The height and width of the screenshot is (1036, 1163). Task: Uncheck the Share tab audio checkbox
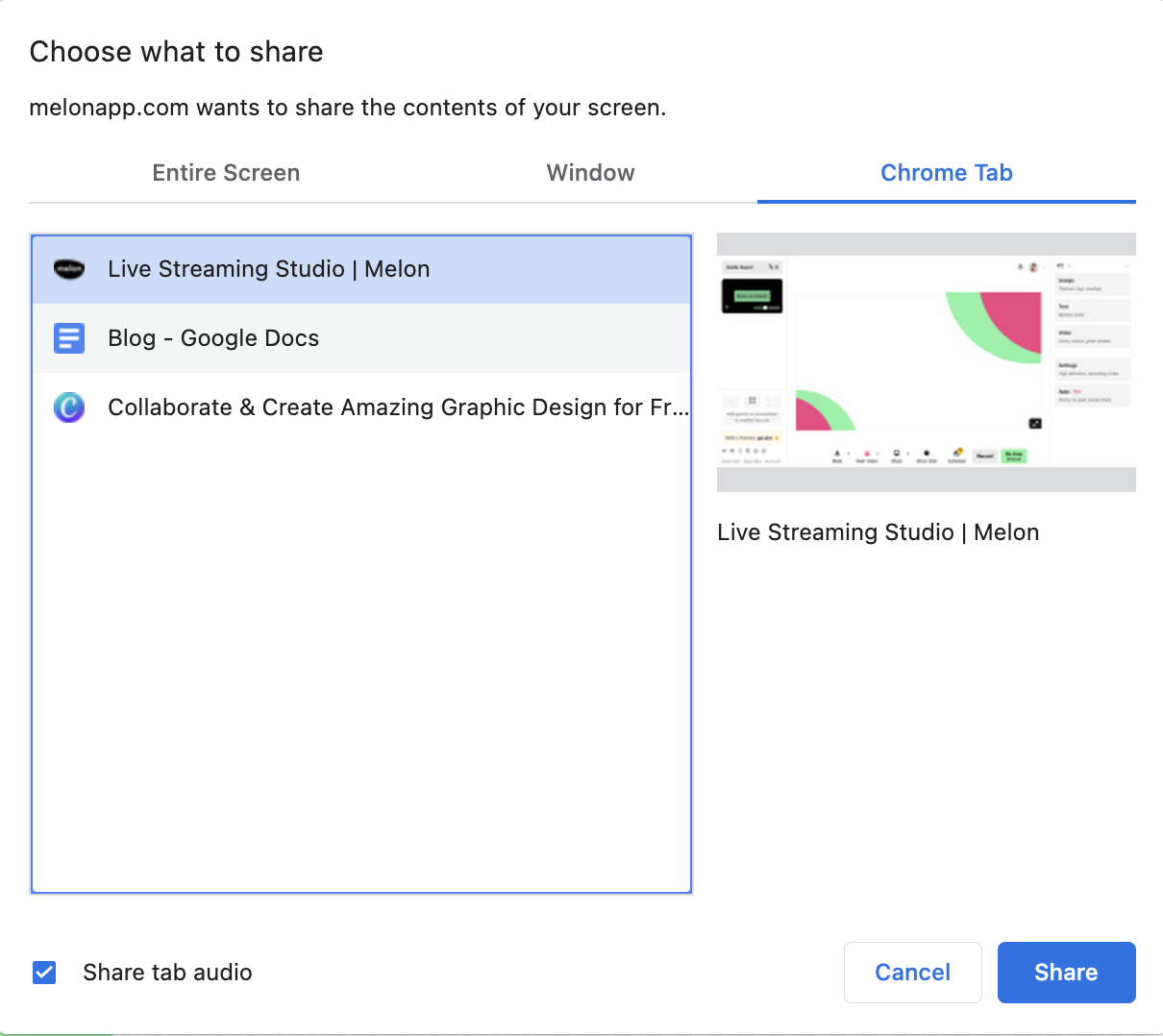(x=44, y=973)
